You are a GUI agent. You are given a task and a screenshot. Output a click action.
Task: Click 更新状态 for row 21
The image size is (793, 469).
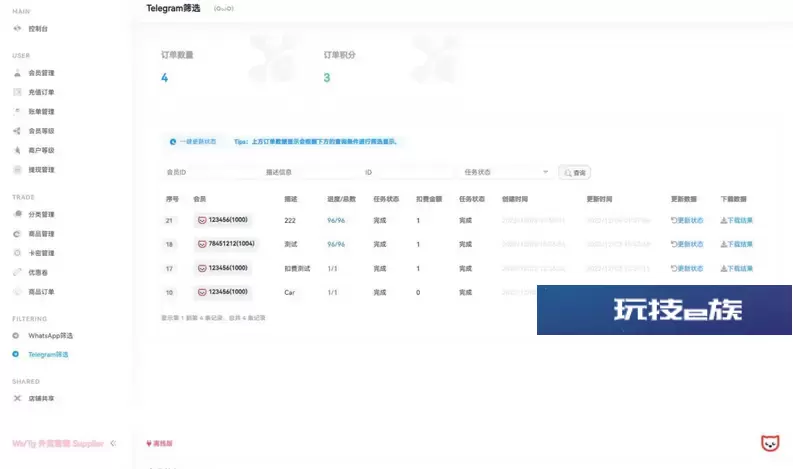(x=687, y=220)
